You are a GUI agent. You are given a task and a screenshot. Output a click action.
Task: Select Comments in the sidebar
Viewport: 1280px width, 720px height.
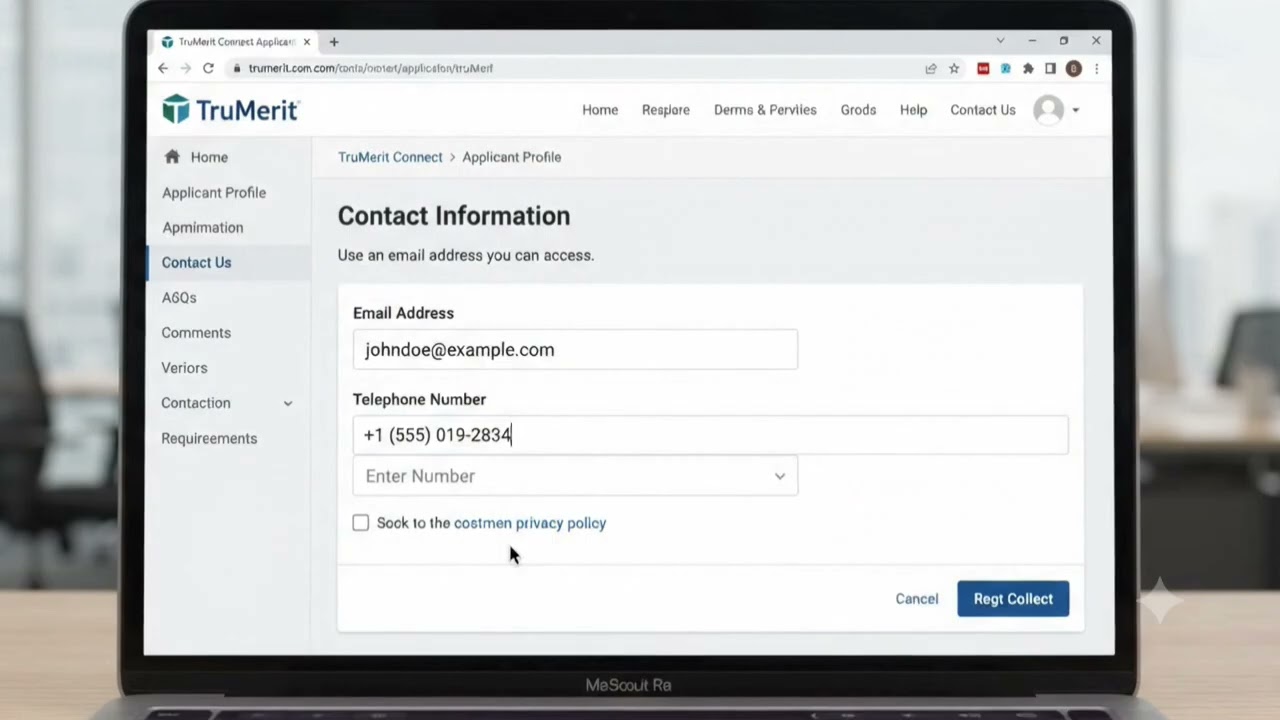pos(196,333)
